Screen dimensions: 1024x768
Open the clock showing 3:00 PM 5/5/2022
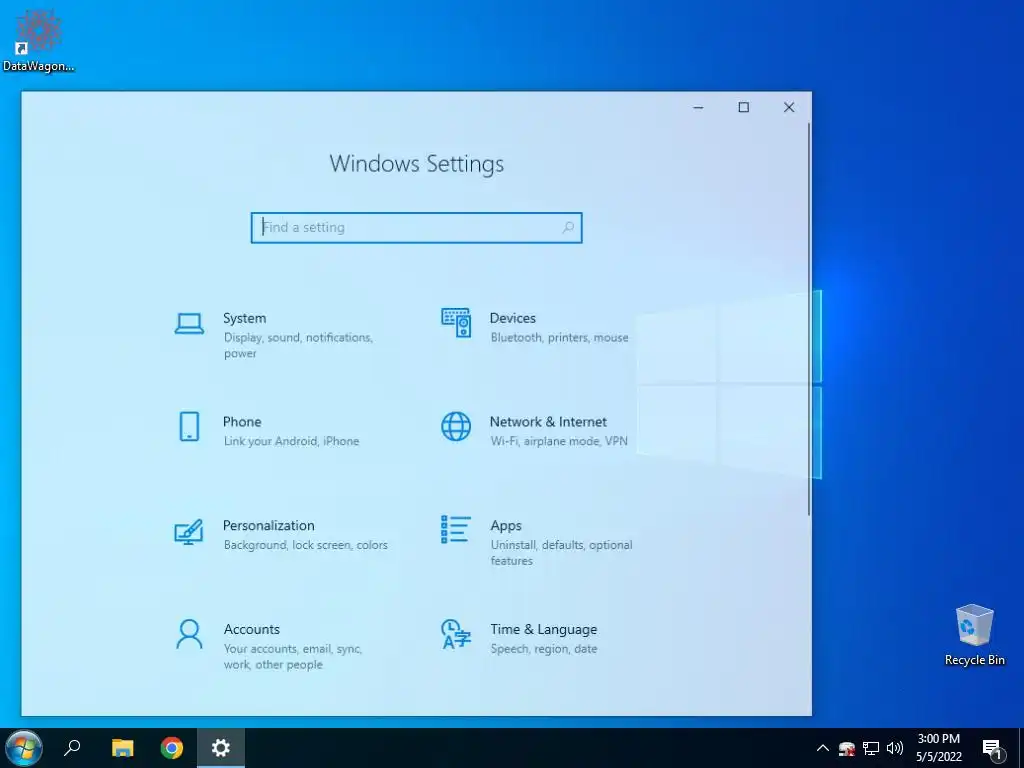click(x=938, y=748)
